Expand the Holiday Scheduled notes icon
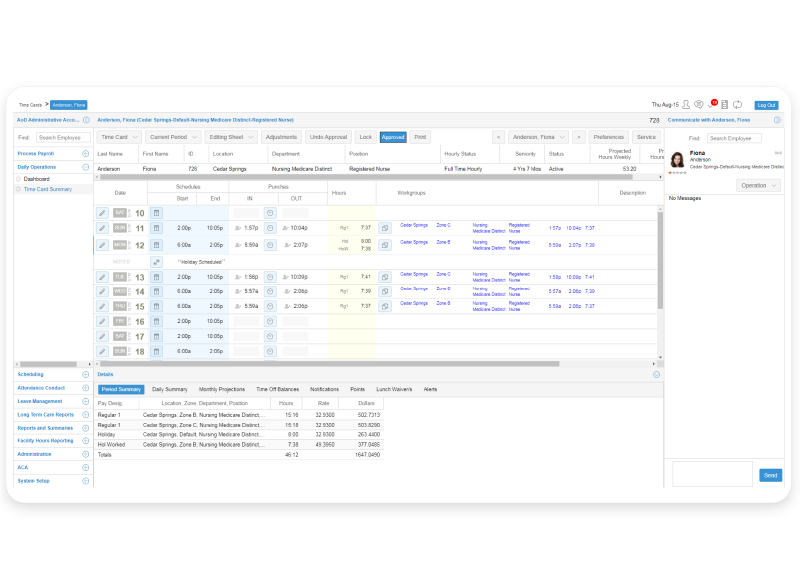The width and height of the screenshot is (800, 576). [x=156, y=260]
